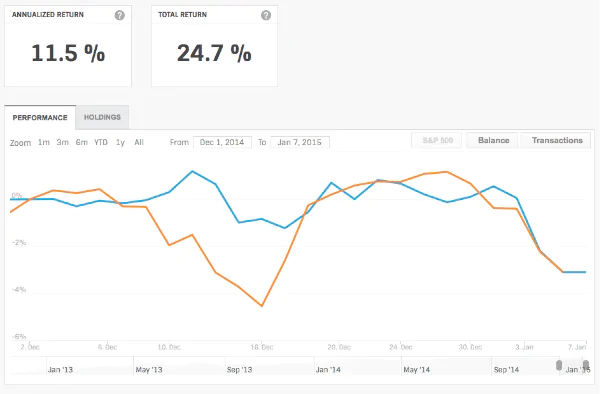Click the To date field
Screen dimensions: 600x394
coord(300,142)
